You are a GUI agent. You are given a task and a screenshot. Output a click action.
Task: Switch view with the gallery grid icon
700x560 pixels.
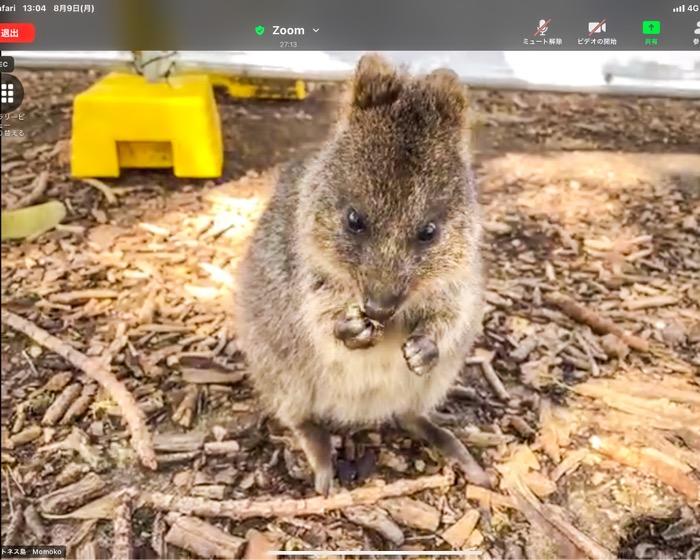(x=8, y=94)
